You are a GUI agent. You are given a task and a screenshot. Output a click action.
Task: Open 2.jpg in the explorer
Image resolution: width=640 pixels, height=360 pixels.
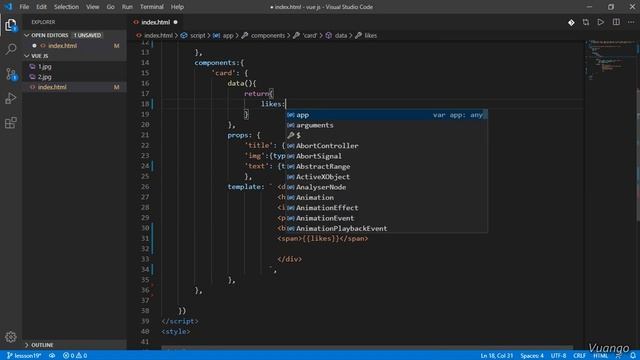click(75, 77)
